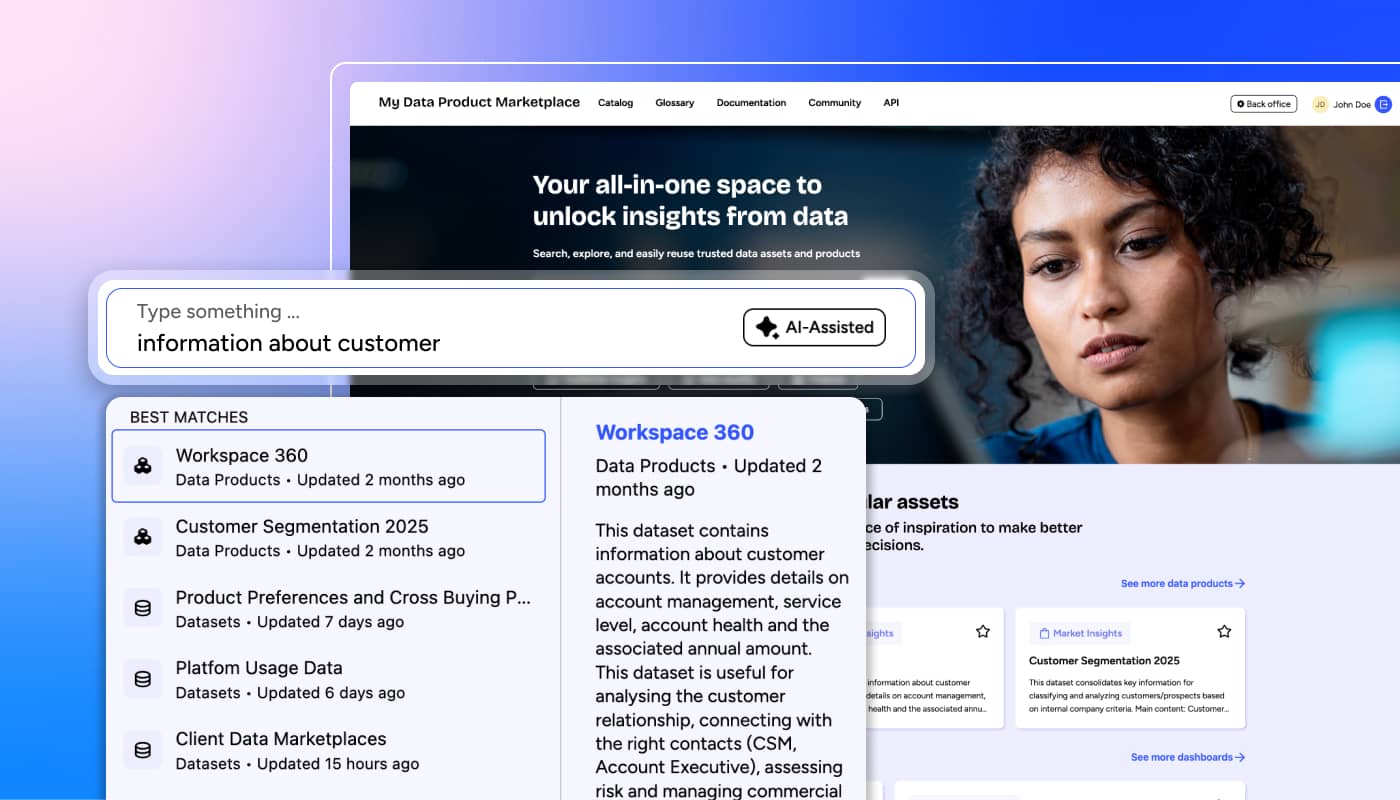This screenshot has height=800, width=1400.
Task: Favorite the Customer Segmentation 2025 card with star
Action: (1224, 631)
